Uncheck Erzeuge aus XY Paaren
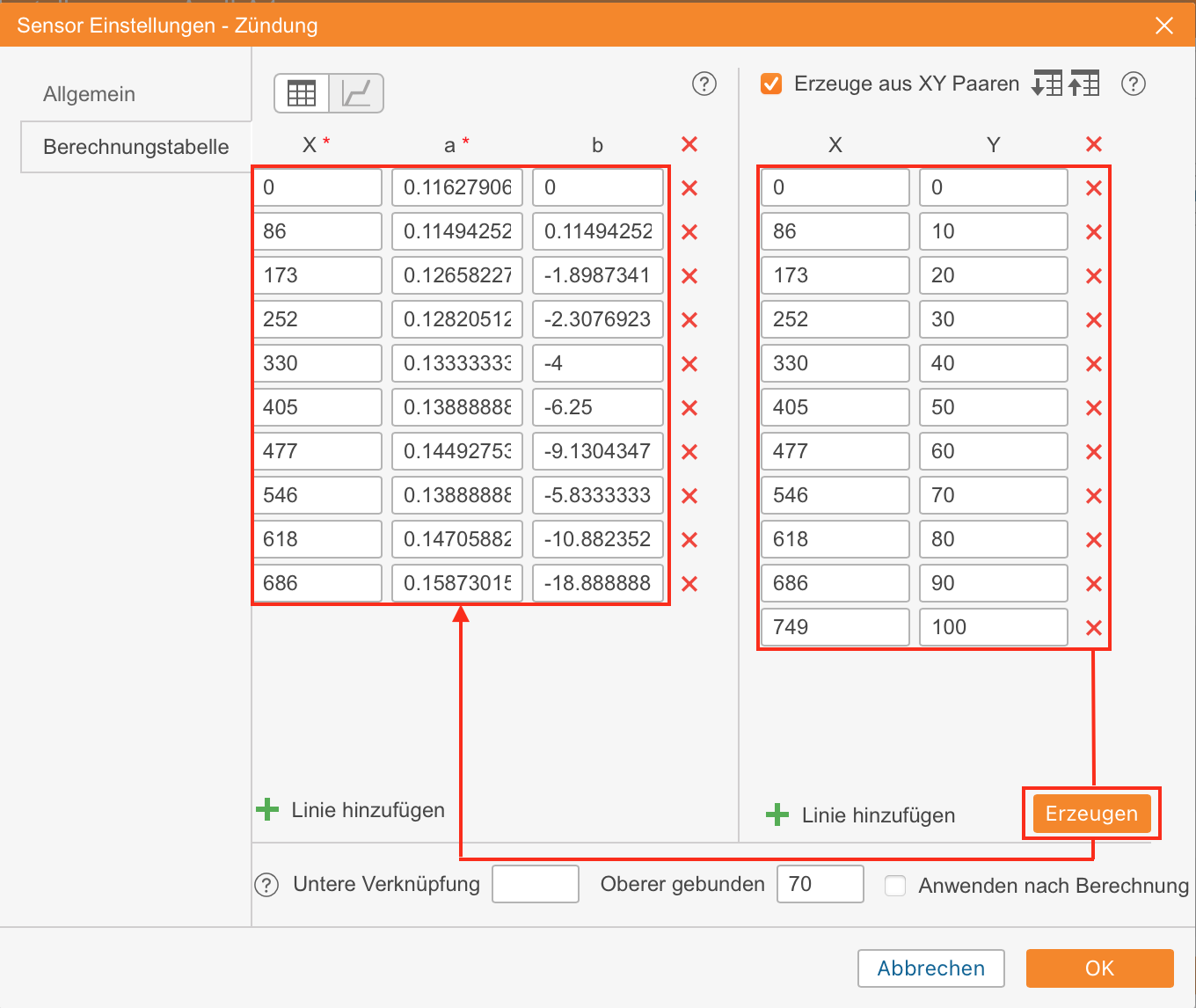1196x1008 pixels. (x=771, y=84)
